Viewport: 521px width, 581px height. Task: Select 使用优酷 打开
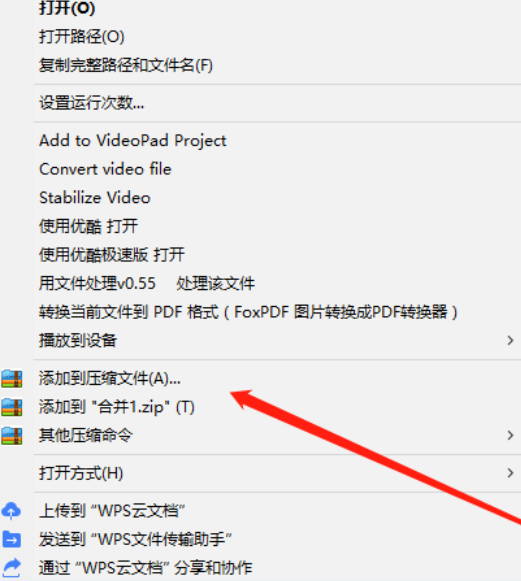(x=89, y=226)
